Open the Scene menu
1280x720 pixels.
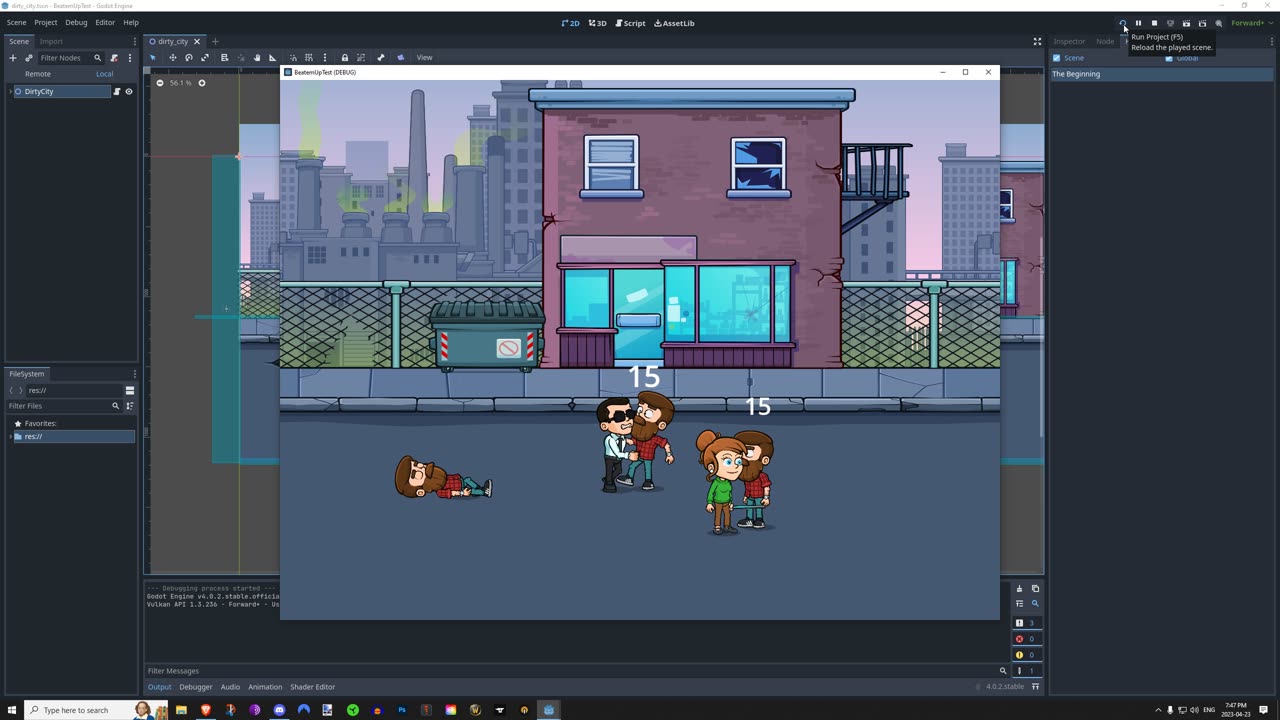point(17,22)
